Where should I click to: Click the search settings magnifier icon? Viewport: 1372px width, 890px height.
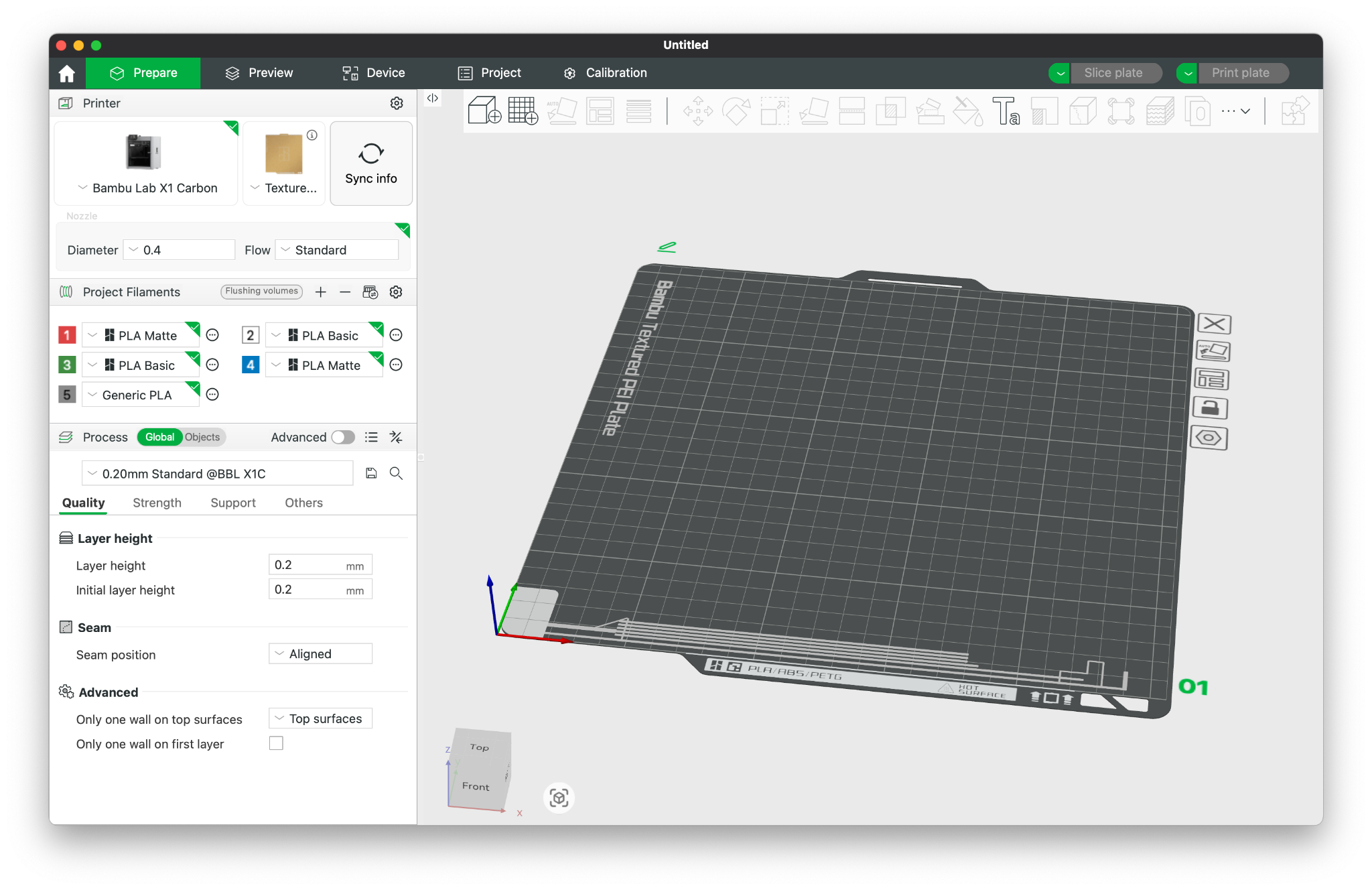(x=396, y=473)
